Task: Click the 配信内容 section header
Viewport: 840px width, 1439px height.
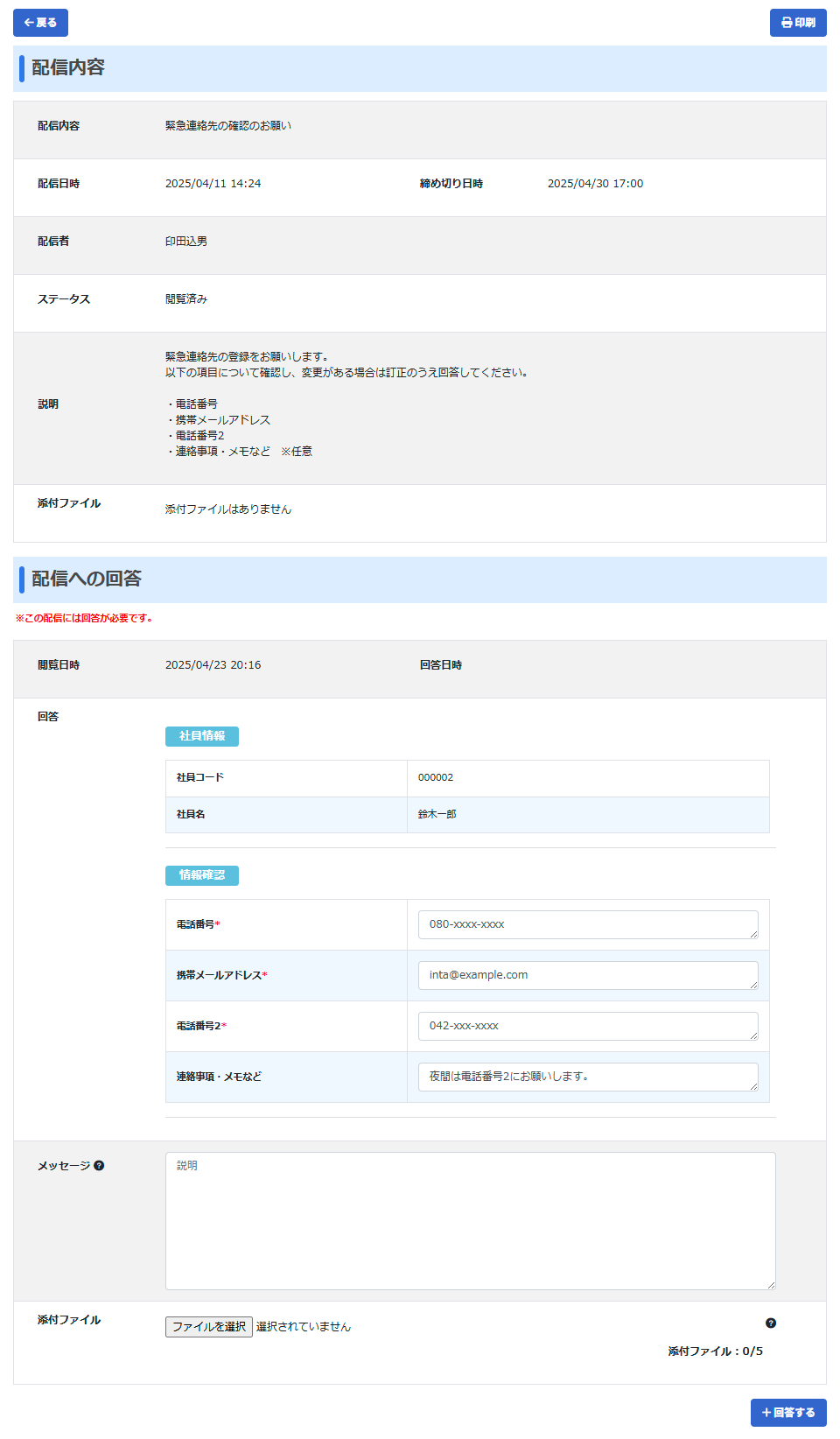Action: point(68,68)
